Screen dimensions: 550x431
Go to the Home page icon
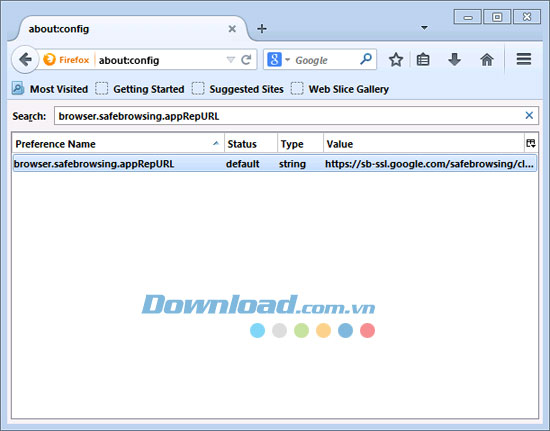(487, 60)
